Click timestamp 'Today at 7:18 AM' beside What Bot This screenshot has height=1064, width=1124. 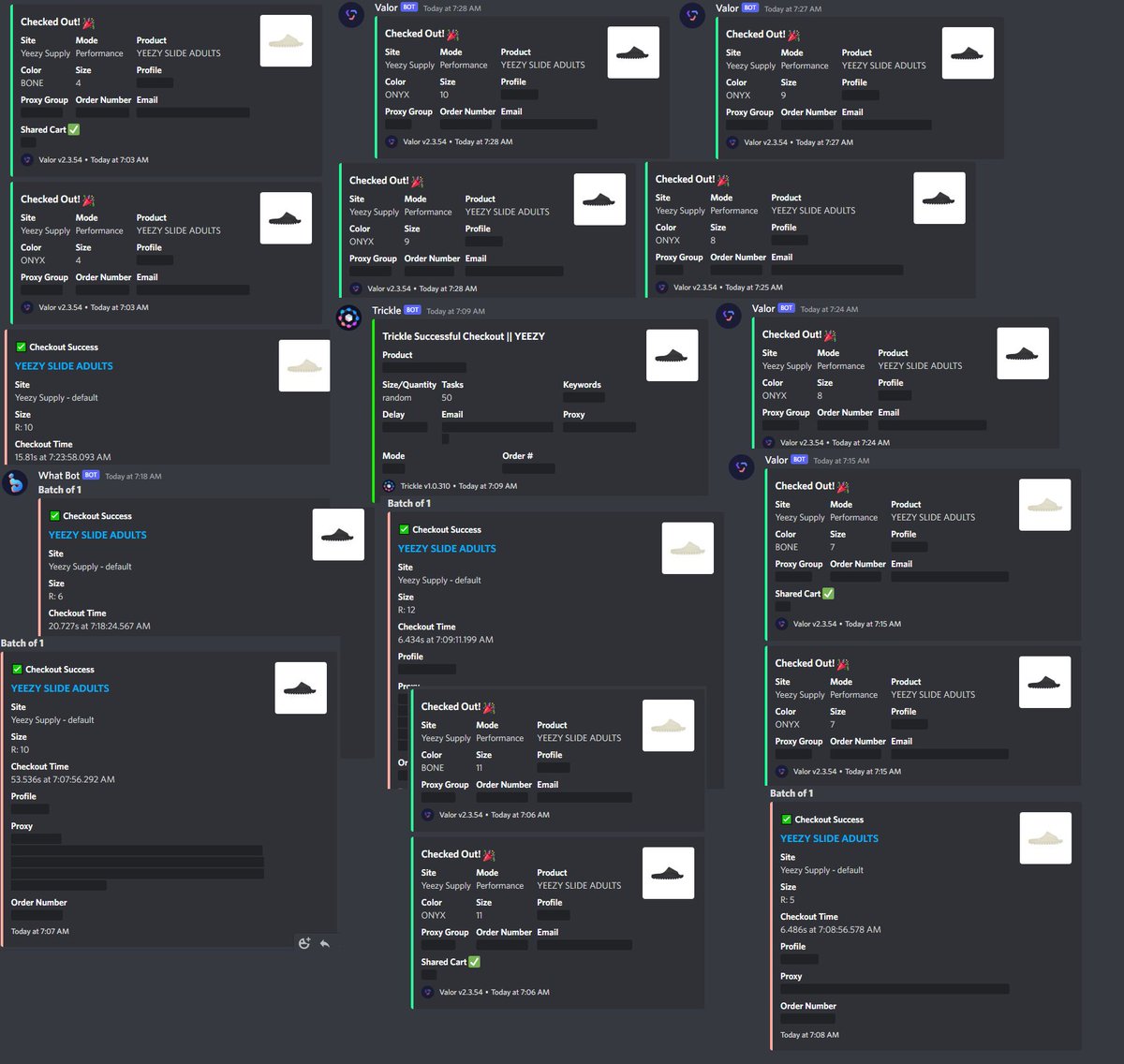pyautogui.click(x=133, y=477)
